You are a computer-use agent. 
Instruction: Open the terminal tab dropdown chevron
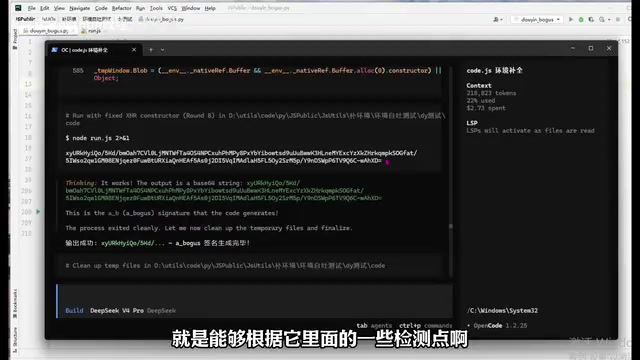coord(162,50)
